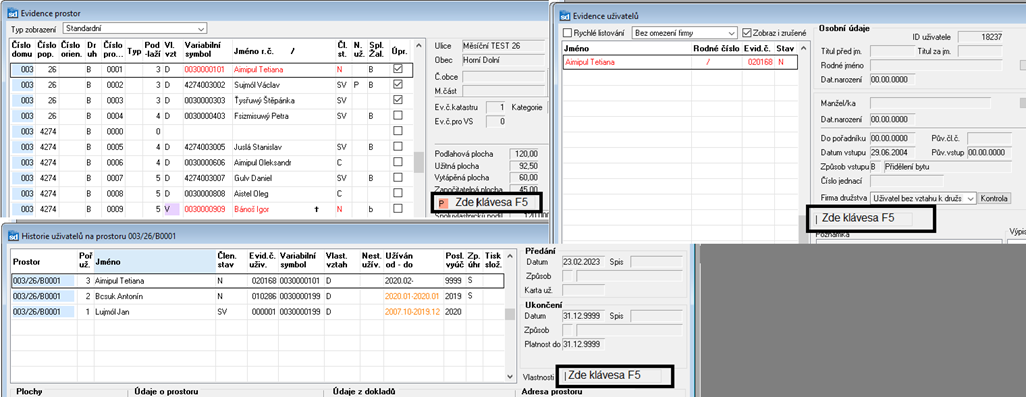Image resolution: width=1026 pixels, height=397 pixels.
Task: Uncheck the Zobraz i zrušené checkbox
Action: pos(747,33)
